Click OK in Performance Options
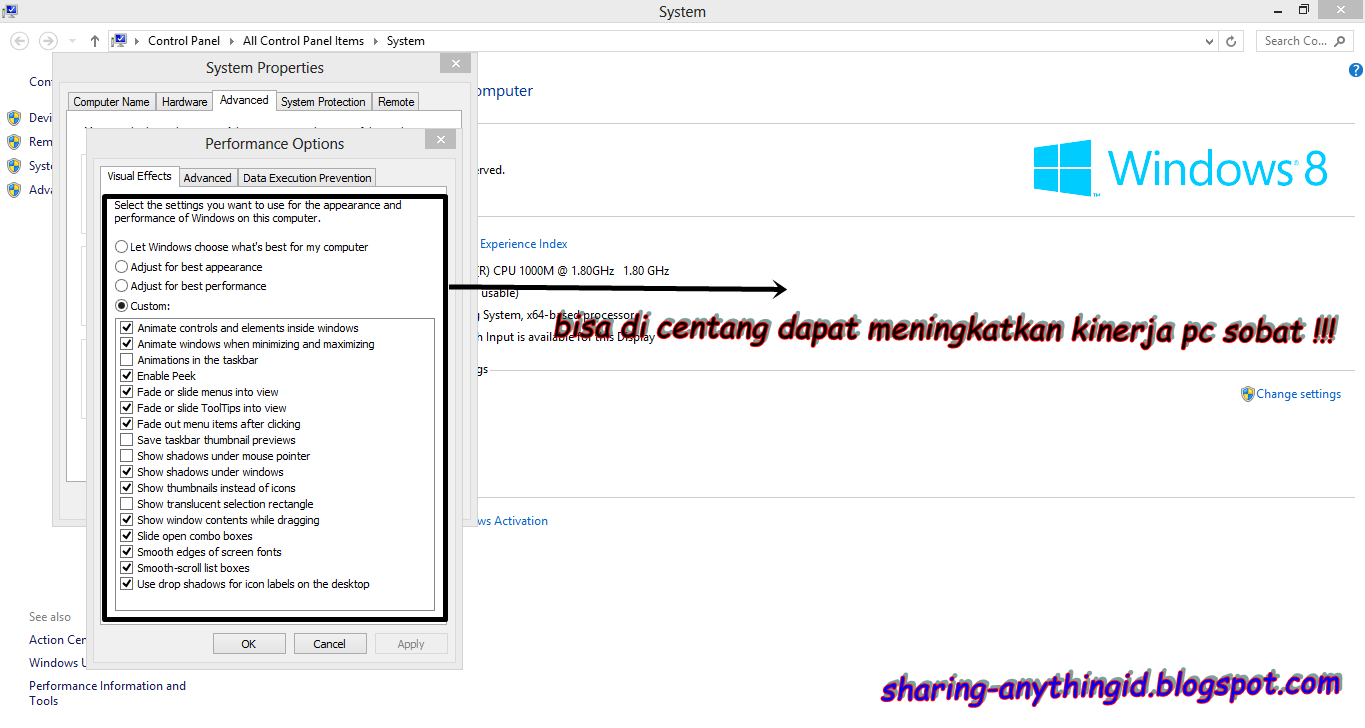Screen dimensions: 1365x728 (249, 644)
